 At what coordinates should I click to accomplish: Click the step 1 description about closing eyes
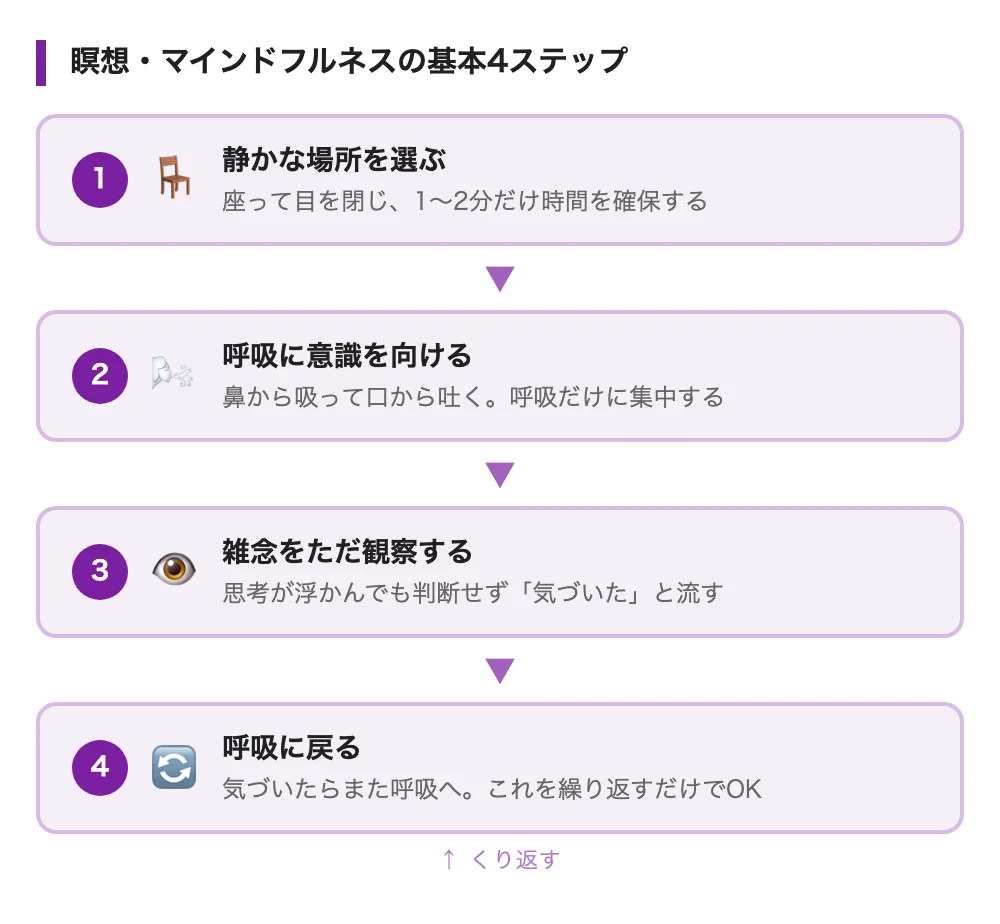[x=464, y=201]
